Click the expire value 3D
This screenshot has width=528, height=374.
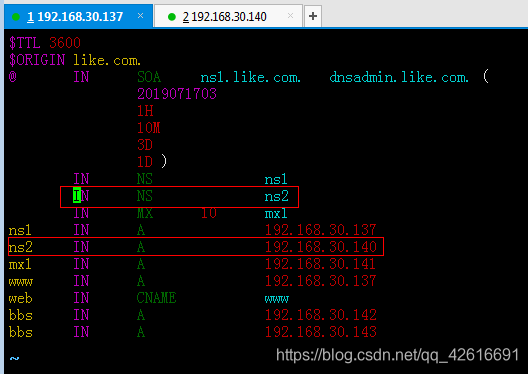pyautogui.click(x=145, y=145)
